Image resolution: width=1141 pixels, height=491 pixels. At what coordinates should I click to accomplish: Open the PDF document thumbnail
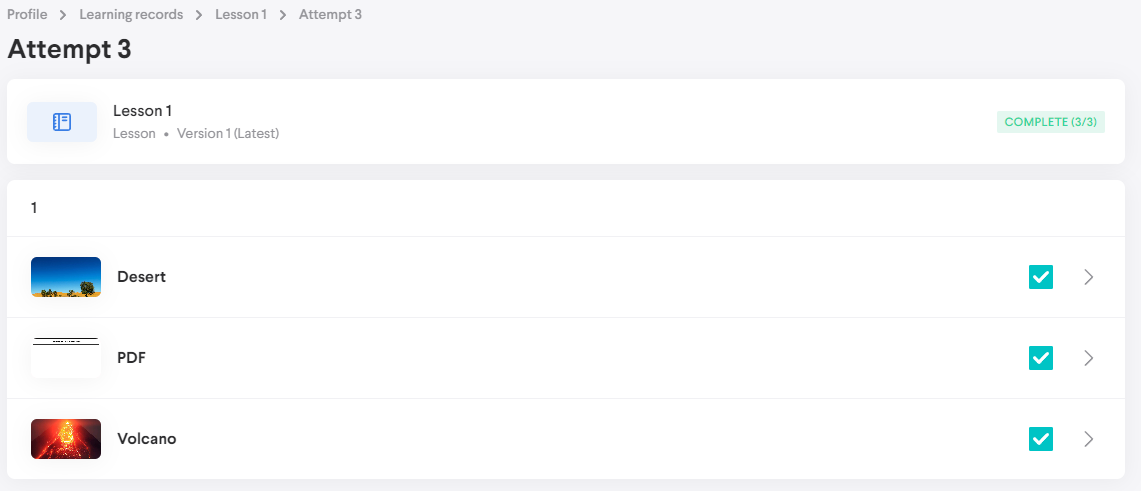(66, 358)
